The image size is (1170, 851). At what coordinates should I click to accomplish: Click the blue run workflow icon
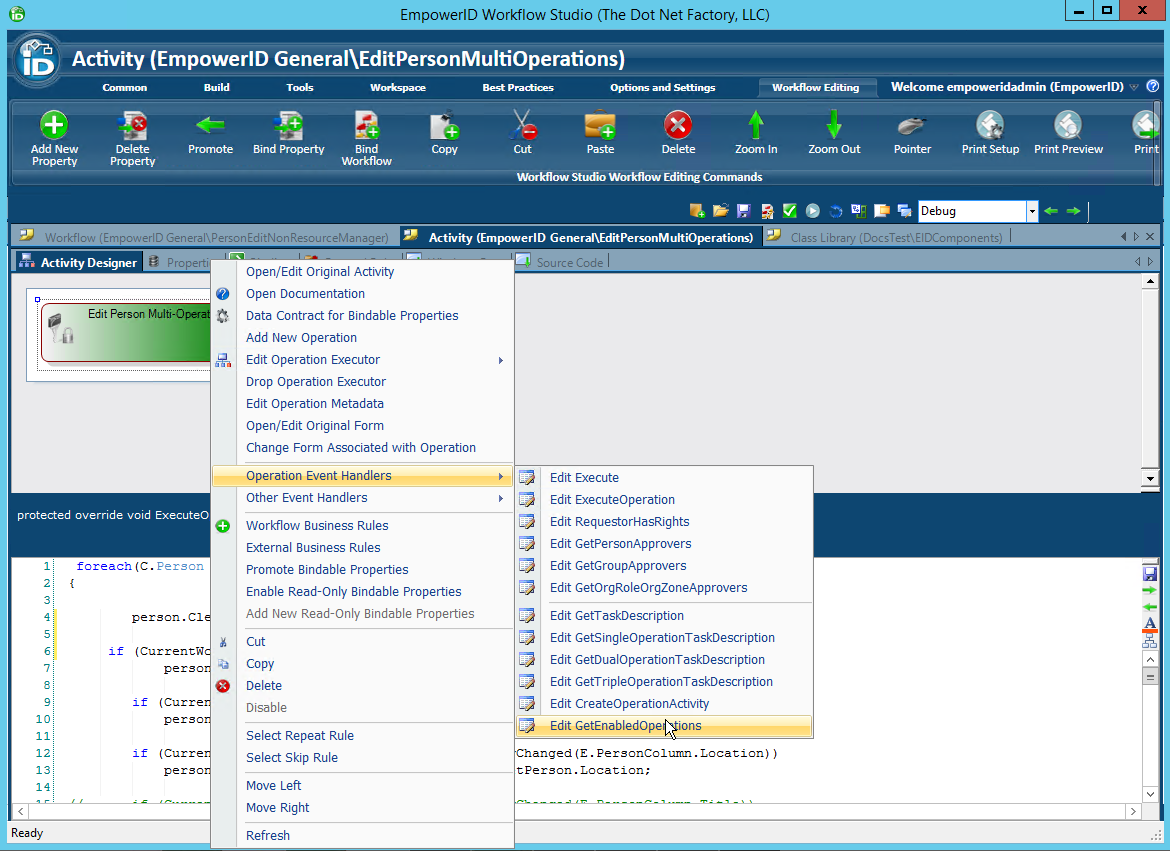point(812,211)
